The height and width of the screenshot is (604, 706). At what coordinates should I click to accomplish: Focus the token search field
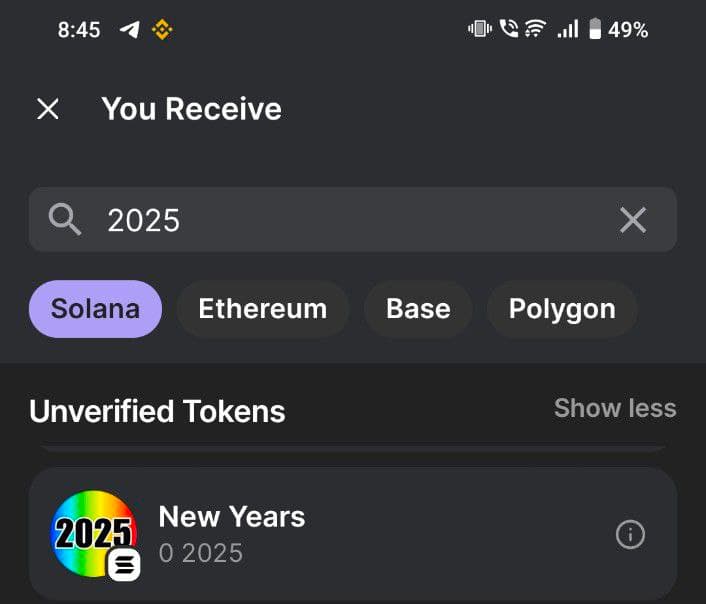tap(353, 220)
